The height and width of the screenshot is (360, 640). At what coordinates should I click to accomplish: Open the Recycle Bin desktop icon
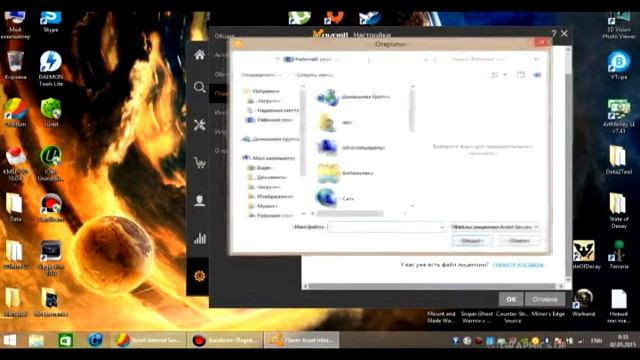[x=16, y=65]
